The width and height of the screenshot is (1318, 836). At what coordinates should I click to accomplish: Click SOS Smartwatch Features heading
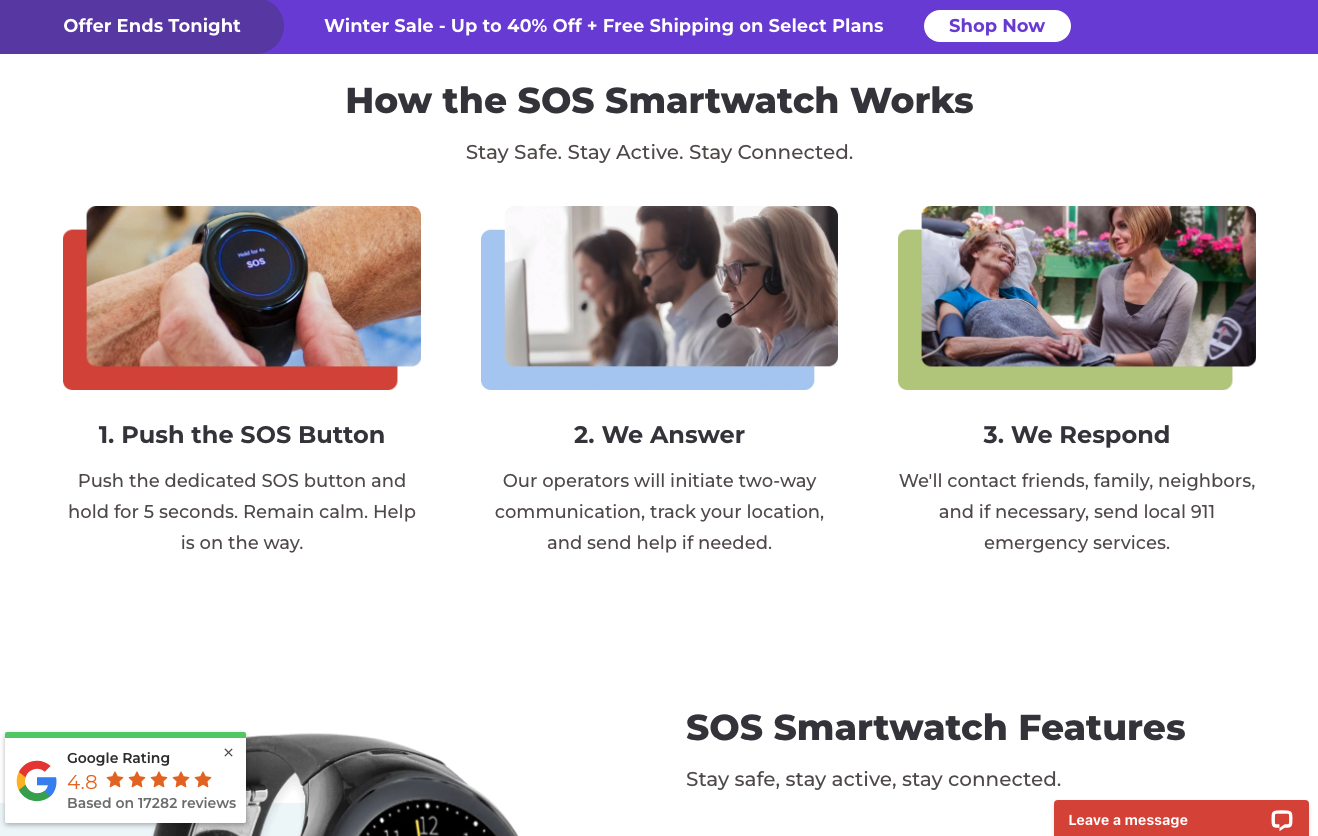pyautogui.click(x=935, y=727)
